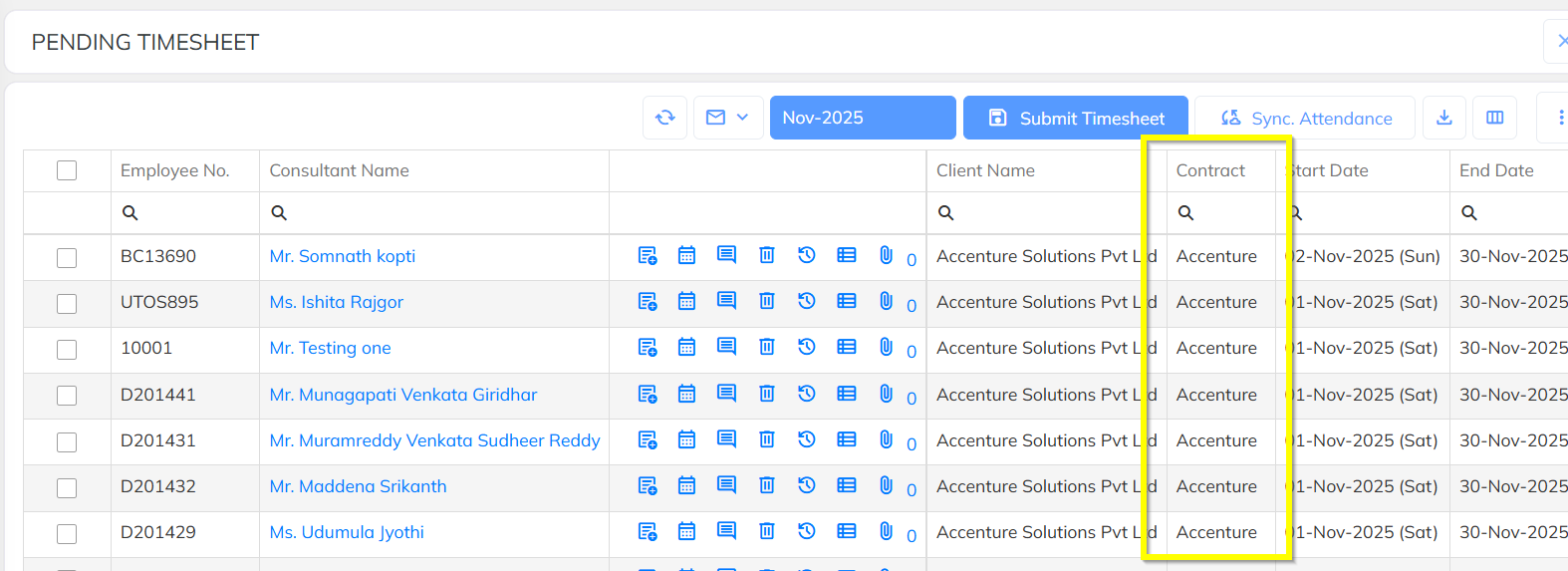Screen dimensions: 1568x571
Task: Open history icon for Mr. Munagapati Venkata Giridhar
Action: [x=807, y=394]
